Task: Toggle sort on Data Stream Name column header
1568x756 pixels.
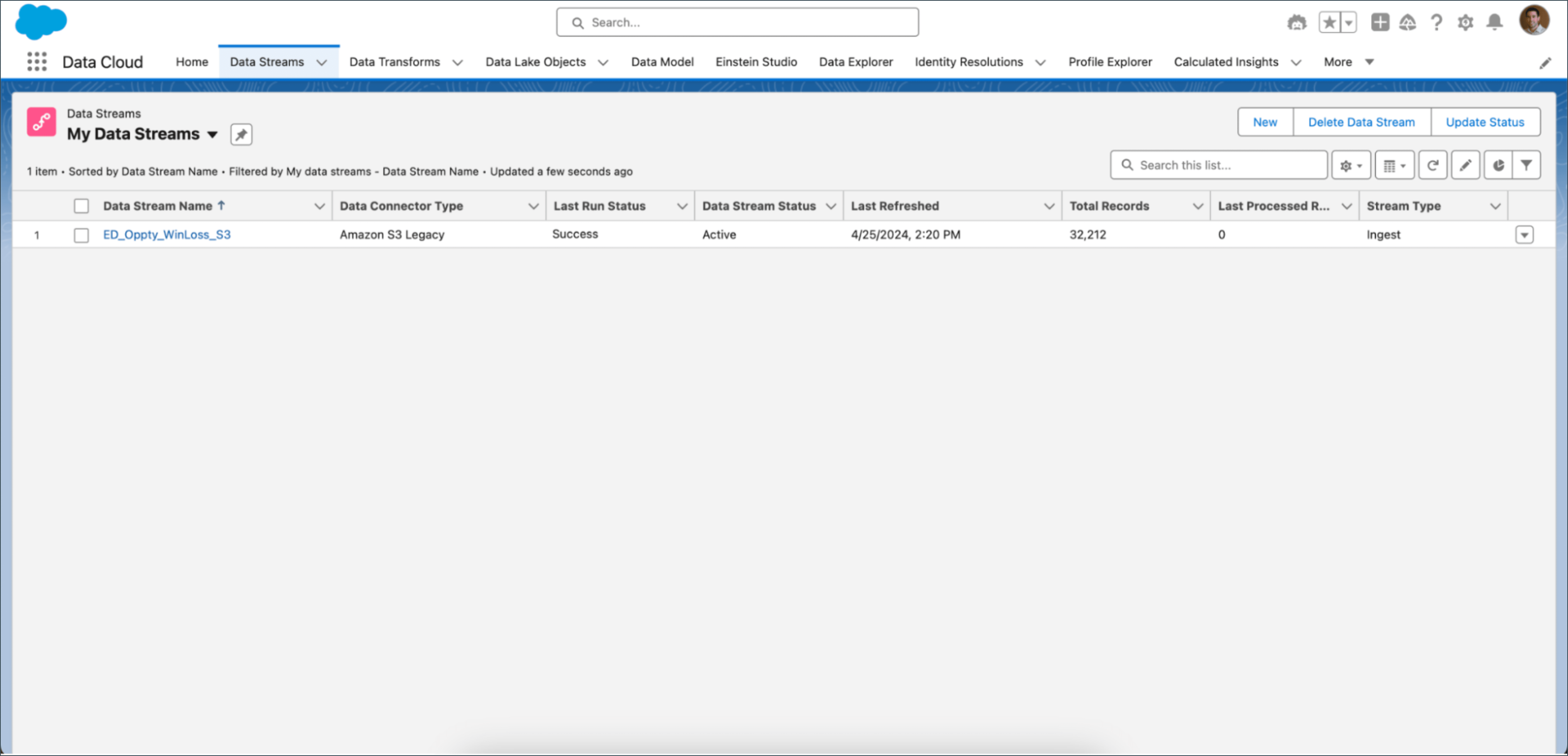Action: (164, 206)
